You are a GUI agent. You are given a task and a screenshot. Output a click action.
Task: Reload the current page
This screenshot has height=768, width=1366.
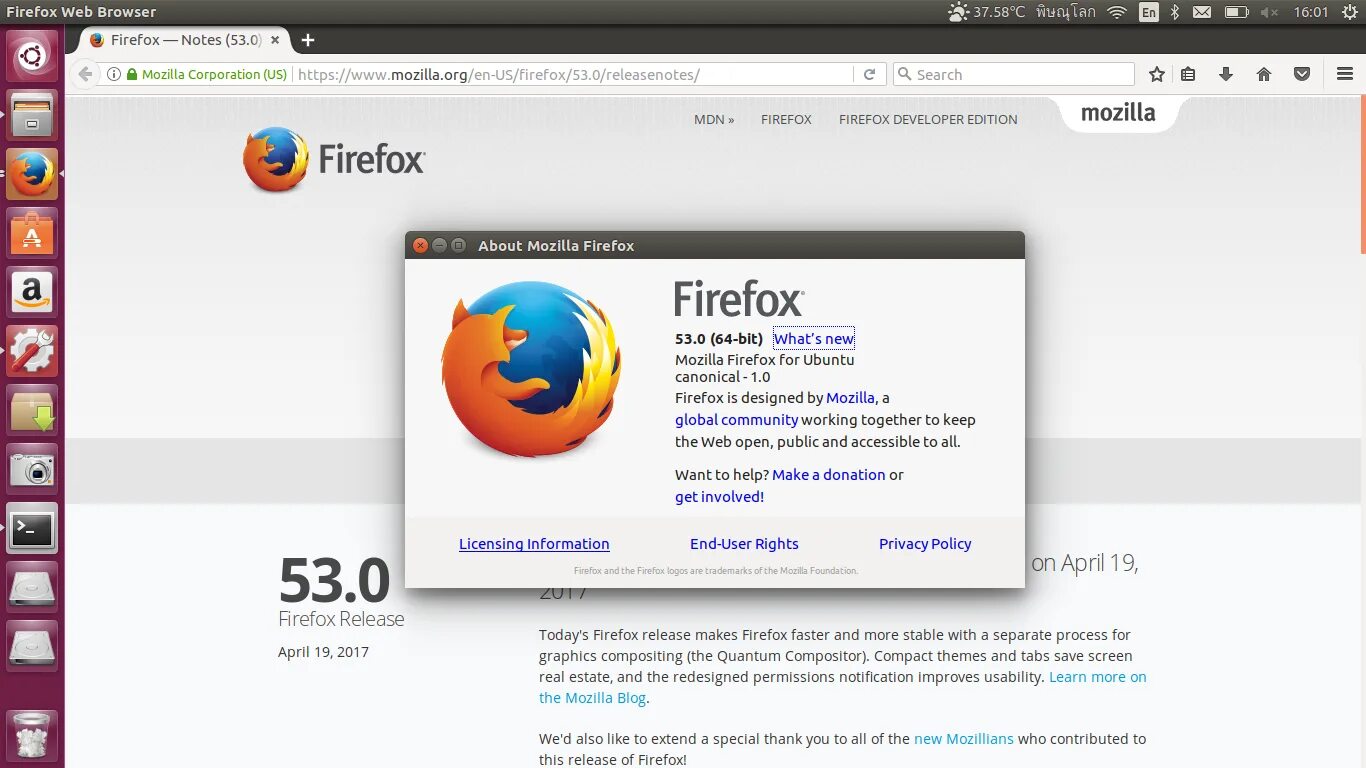[869, 74]
